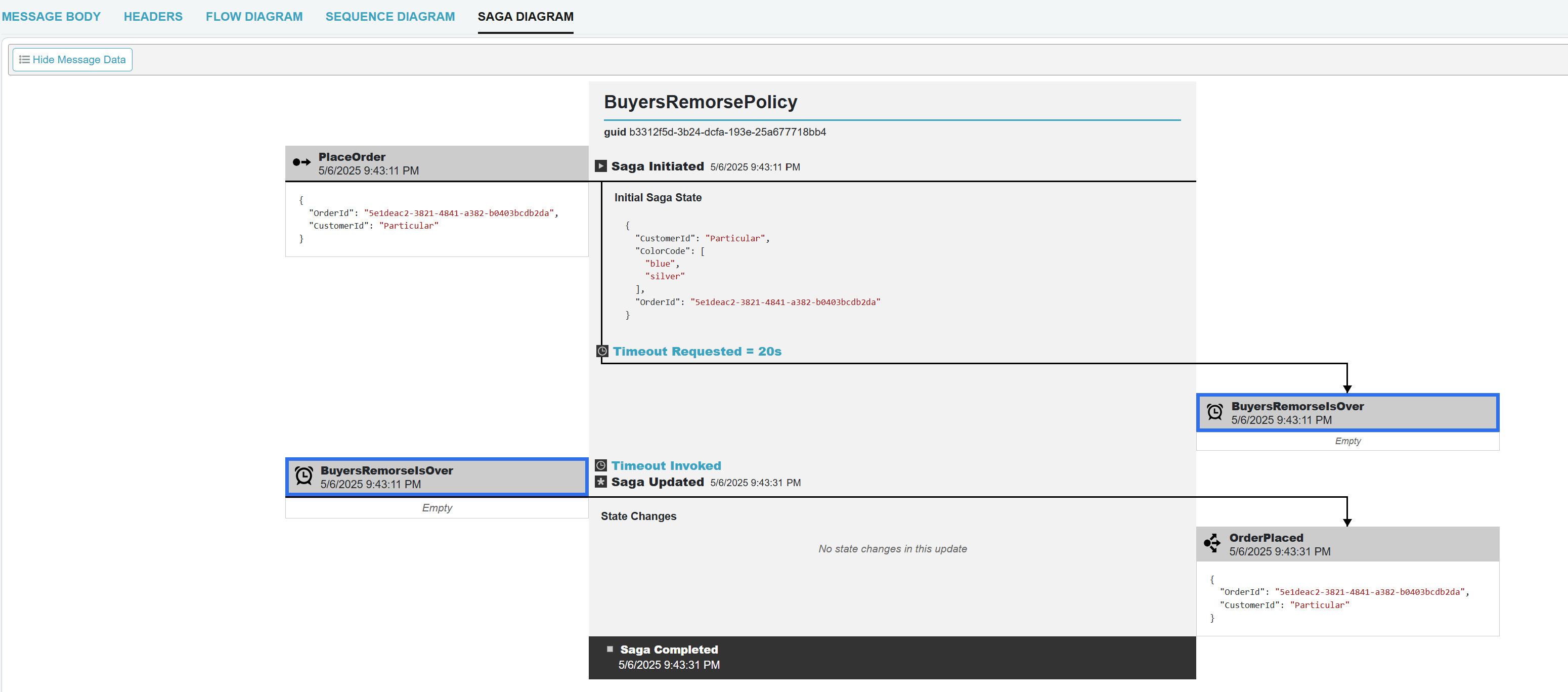Click the CustomerId "Particular" value in PlaceOrder
The height and width of the screenshot is (692, 1568).
click(408, 226)
